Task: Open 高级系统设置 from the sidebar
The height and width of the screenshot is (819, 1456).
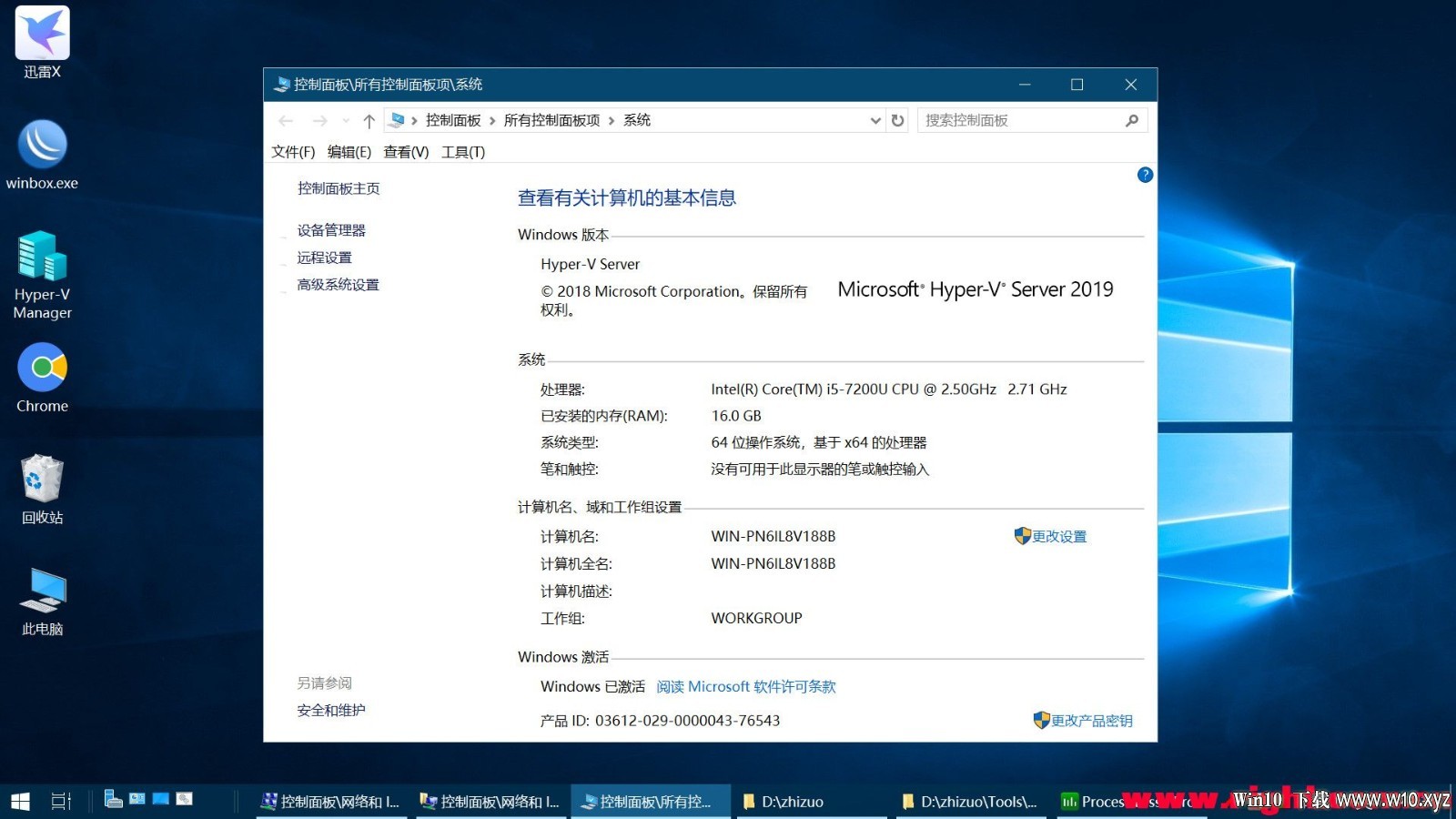Action: [338, 285]
